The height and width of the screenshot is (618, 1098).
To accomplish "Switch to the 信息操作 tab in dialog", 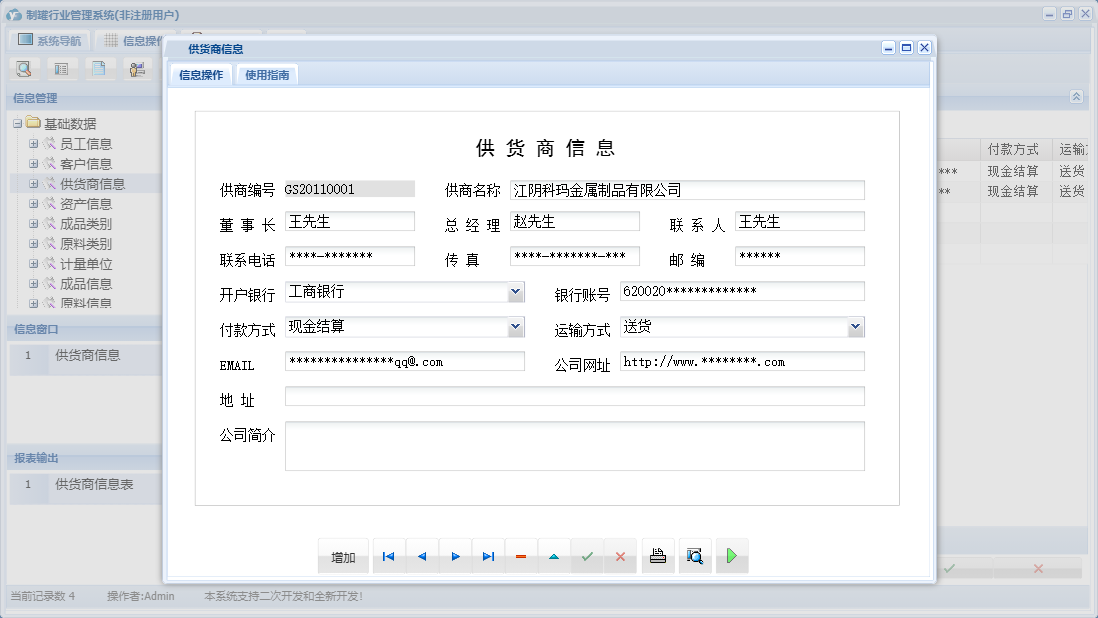I will pos(201,75).
